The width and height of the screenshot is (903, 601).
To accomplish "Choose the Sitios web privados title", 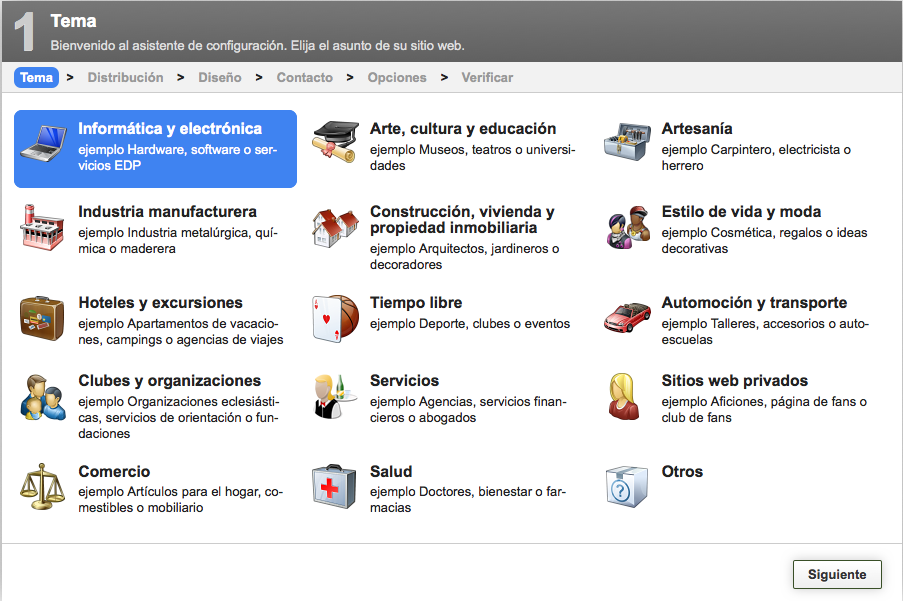I will pyautogui.click(x=734, y=381).
